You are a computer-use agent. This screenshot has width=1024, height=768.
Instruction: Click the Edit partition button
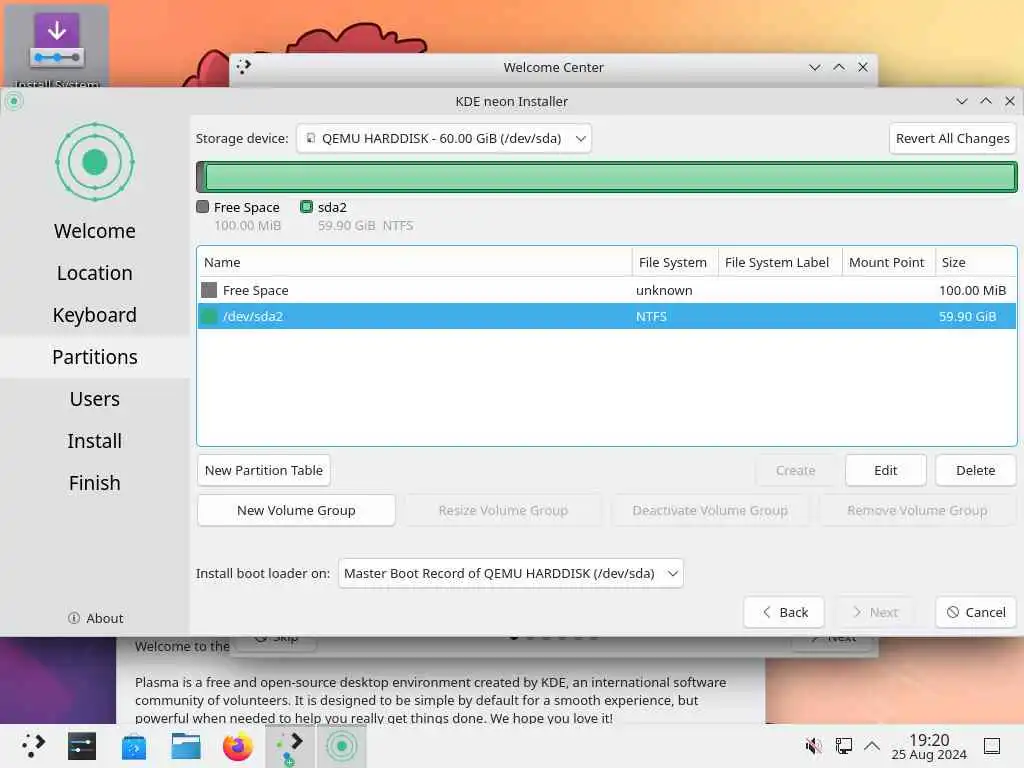pos(886,470)
